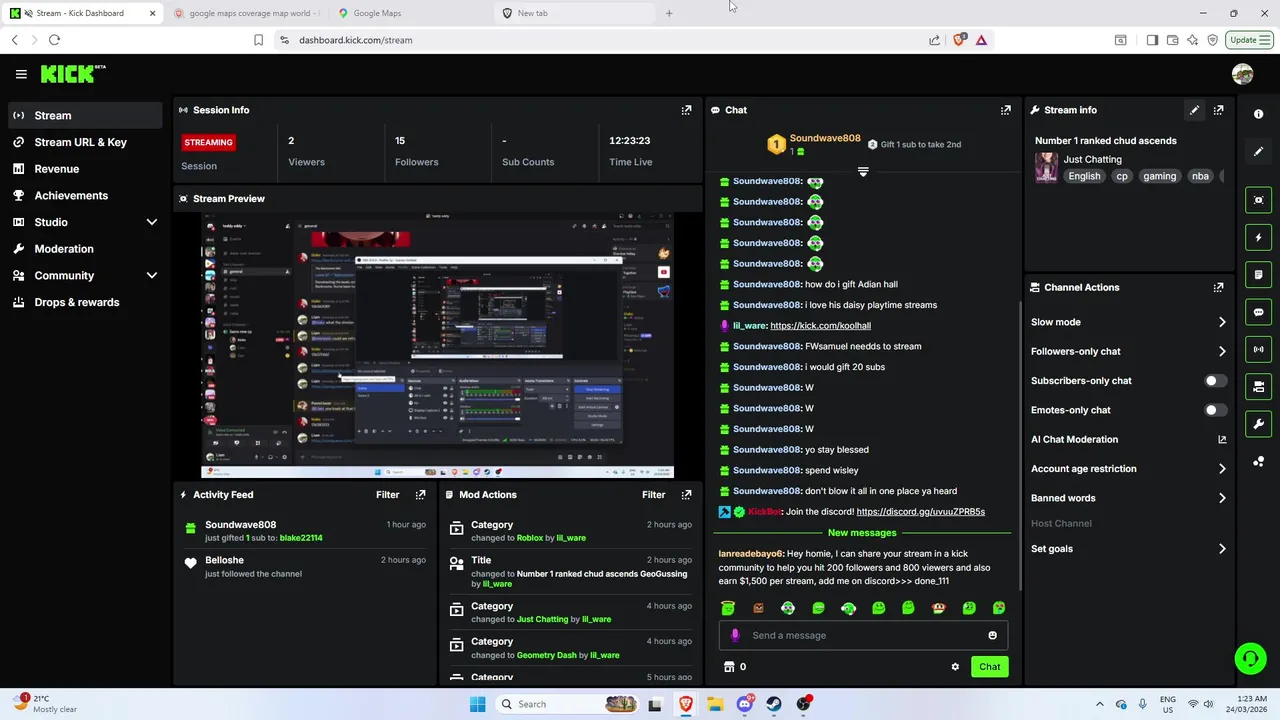Open Revenue page in sidebar

85,169
